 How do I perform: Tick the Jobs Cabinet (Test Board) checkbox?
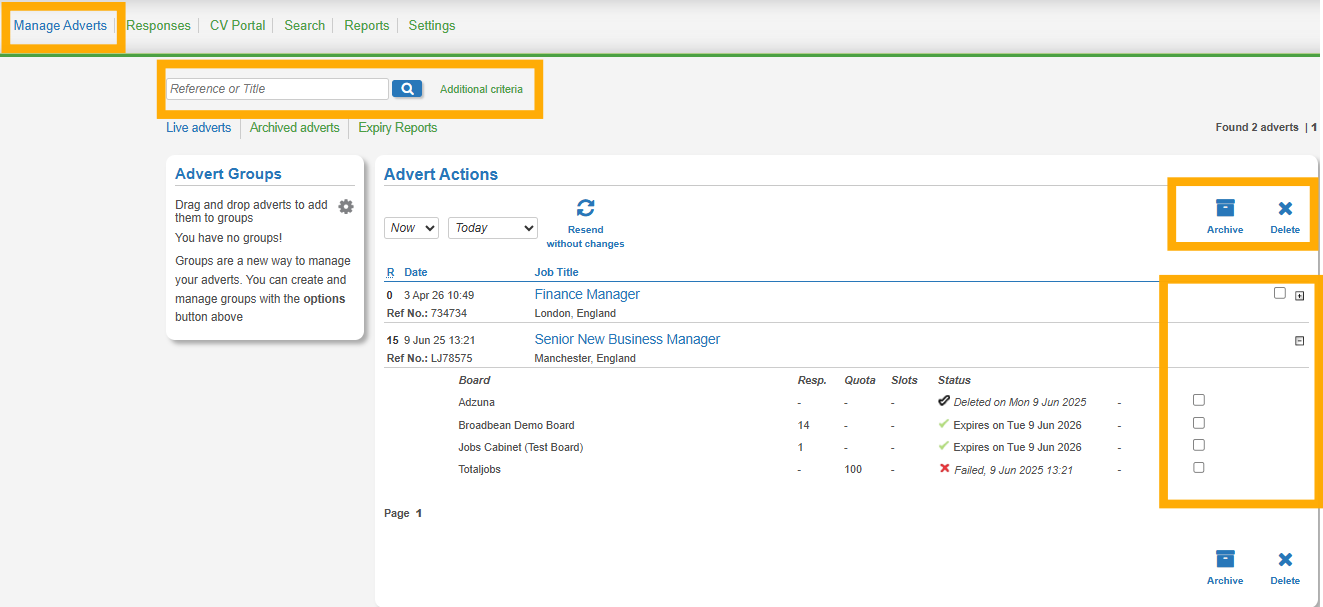pyautogui.click(x=1199, y=445)
